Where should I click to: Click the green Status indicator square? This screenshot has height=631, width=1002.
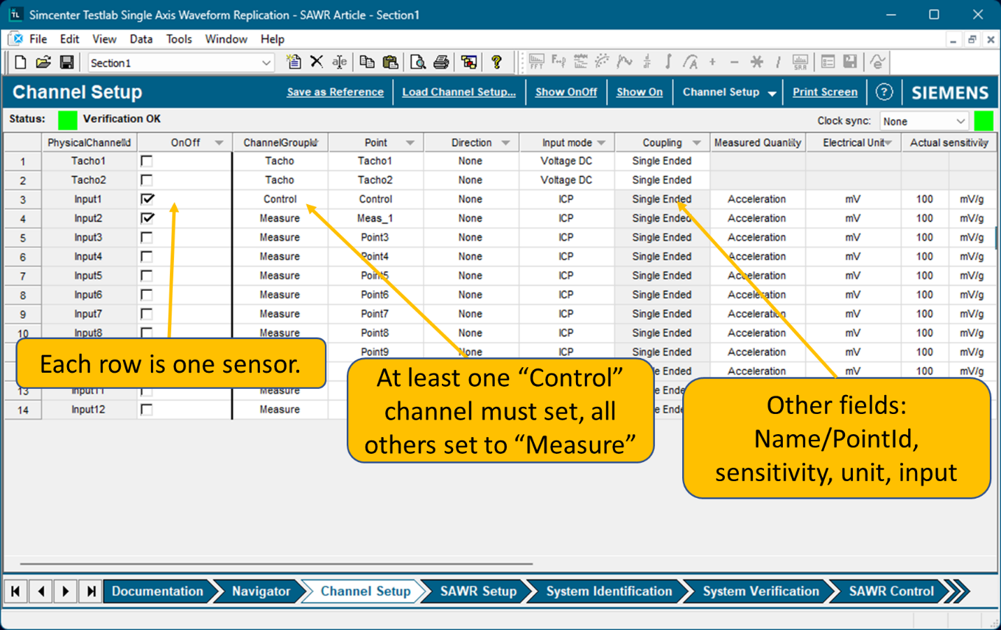(x=67, y=120)
